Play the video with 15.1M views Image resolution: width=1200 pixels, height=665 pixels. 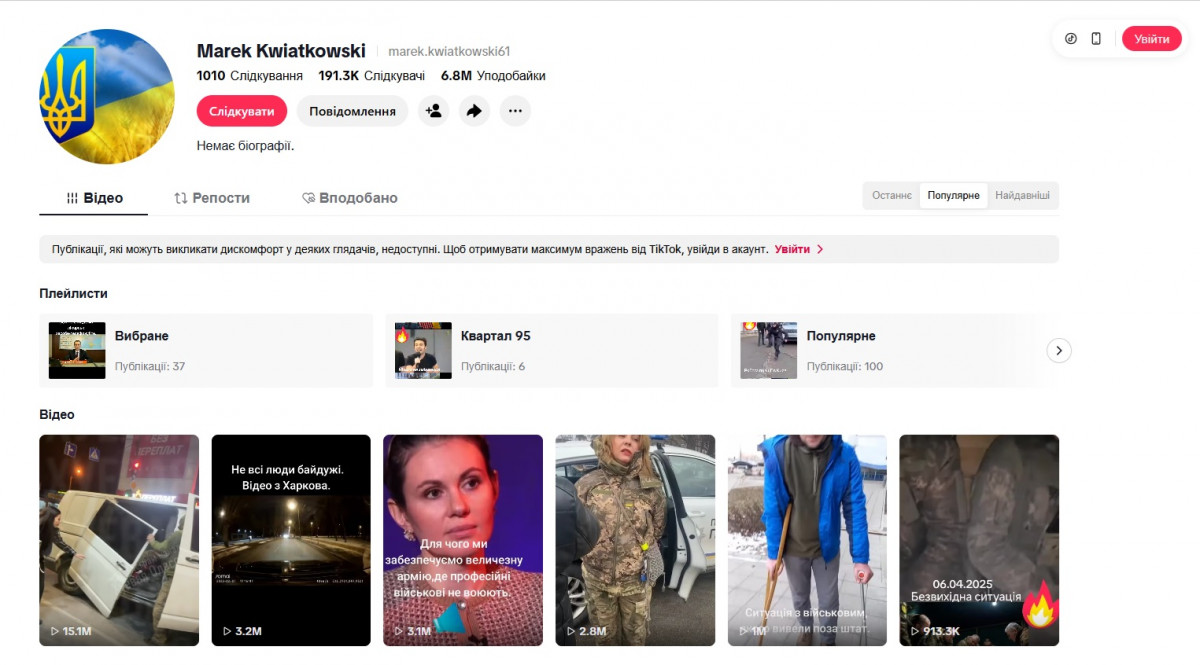pyautogui.click(x=119, y=540)
